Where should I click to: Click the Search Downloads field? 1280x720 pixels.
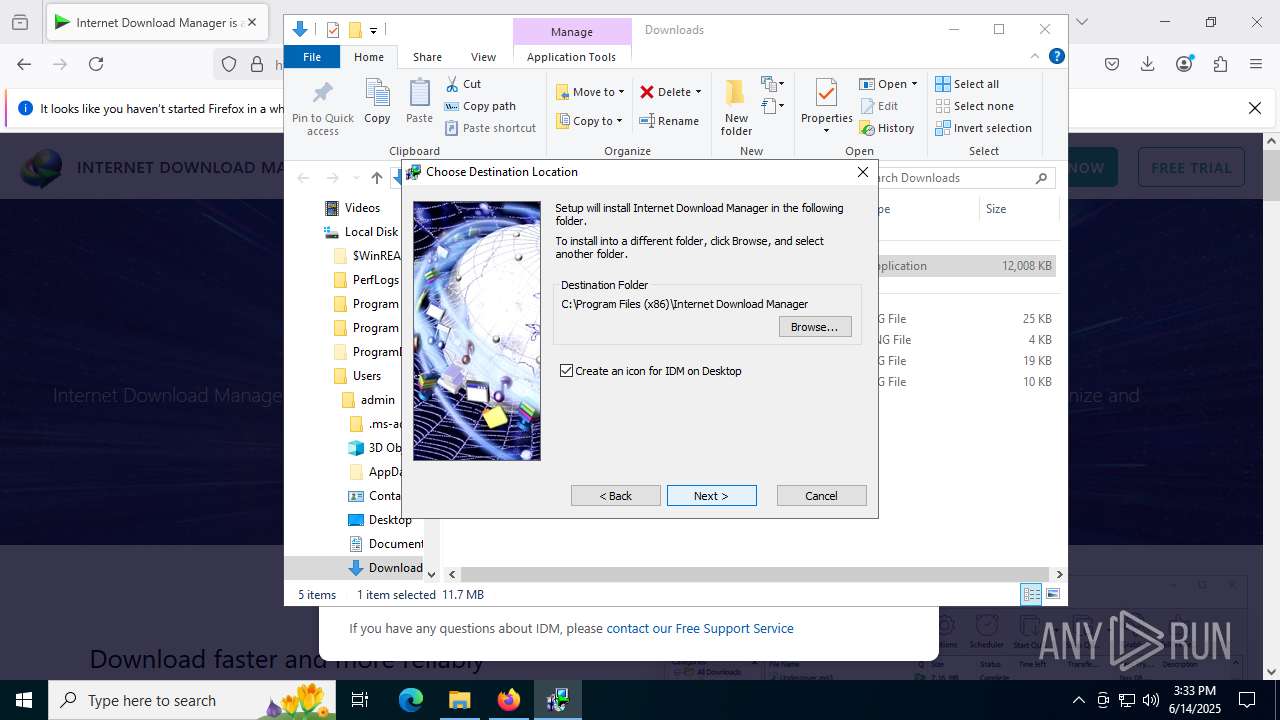pos(955,178)
